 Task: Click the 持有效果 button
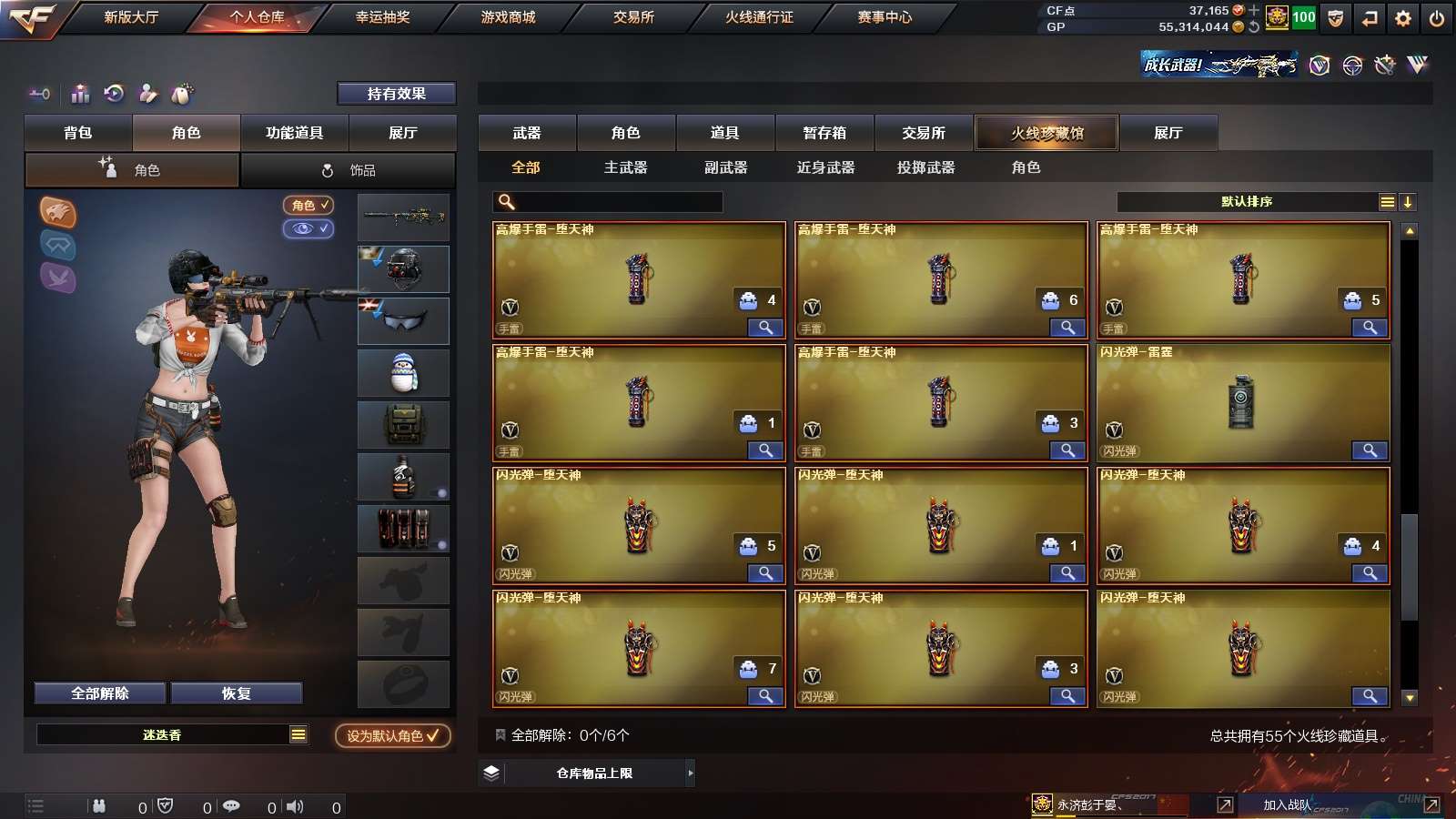[x=397, y=94]
